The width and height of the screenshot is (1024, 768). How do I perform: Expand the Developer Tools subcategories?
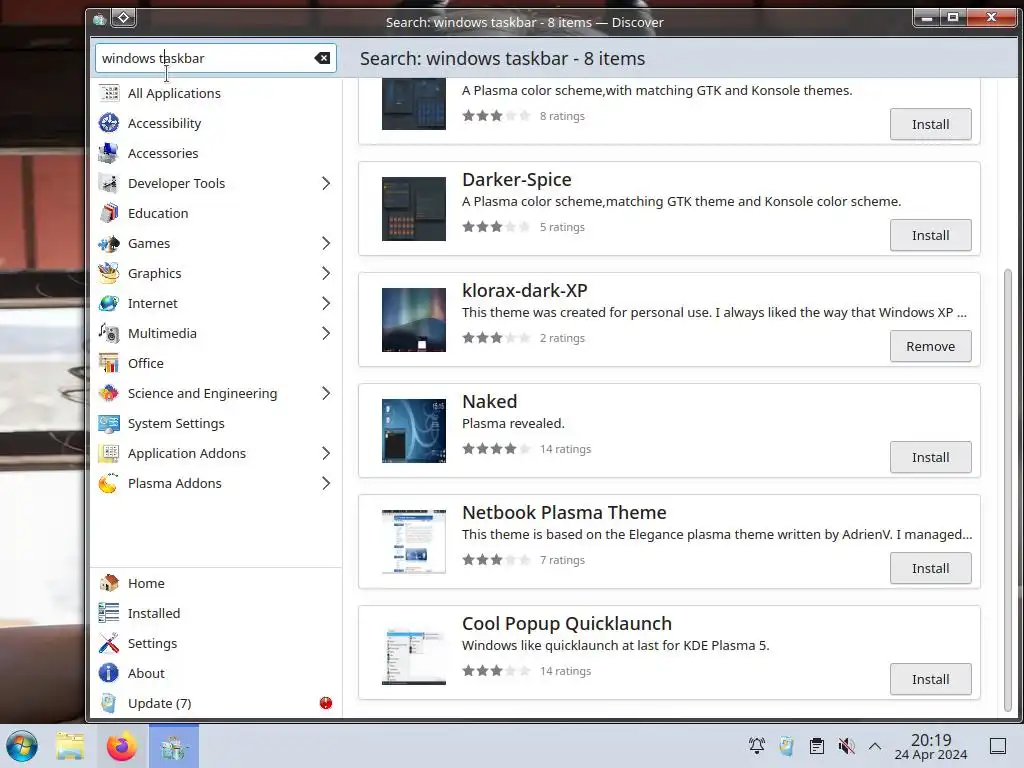[x=326, y=184]
